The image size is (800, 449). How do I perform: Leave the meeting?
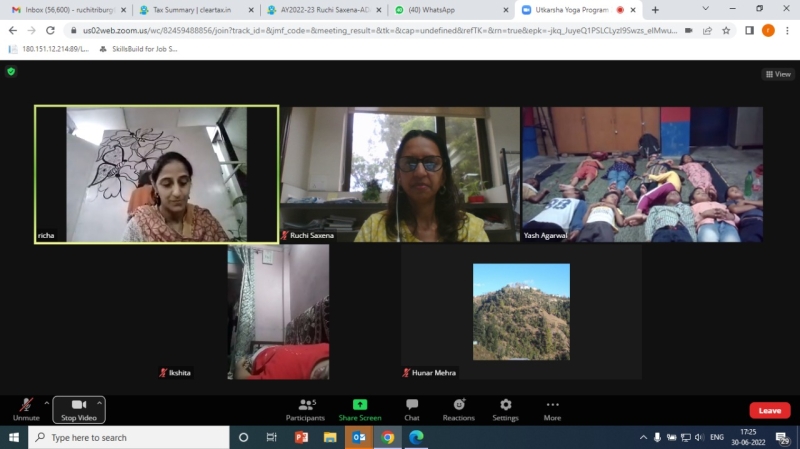769,410
